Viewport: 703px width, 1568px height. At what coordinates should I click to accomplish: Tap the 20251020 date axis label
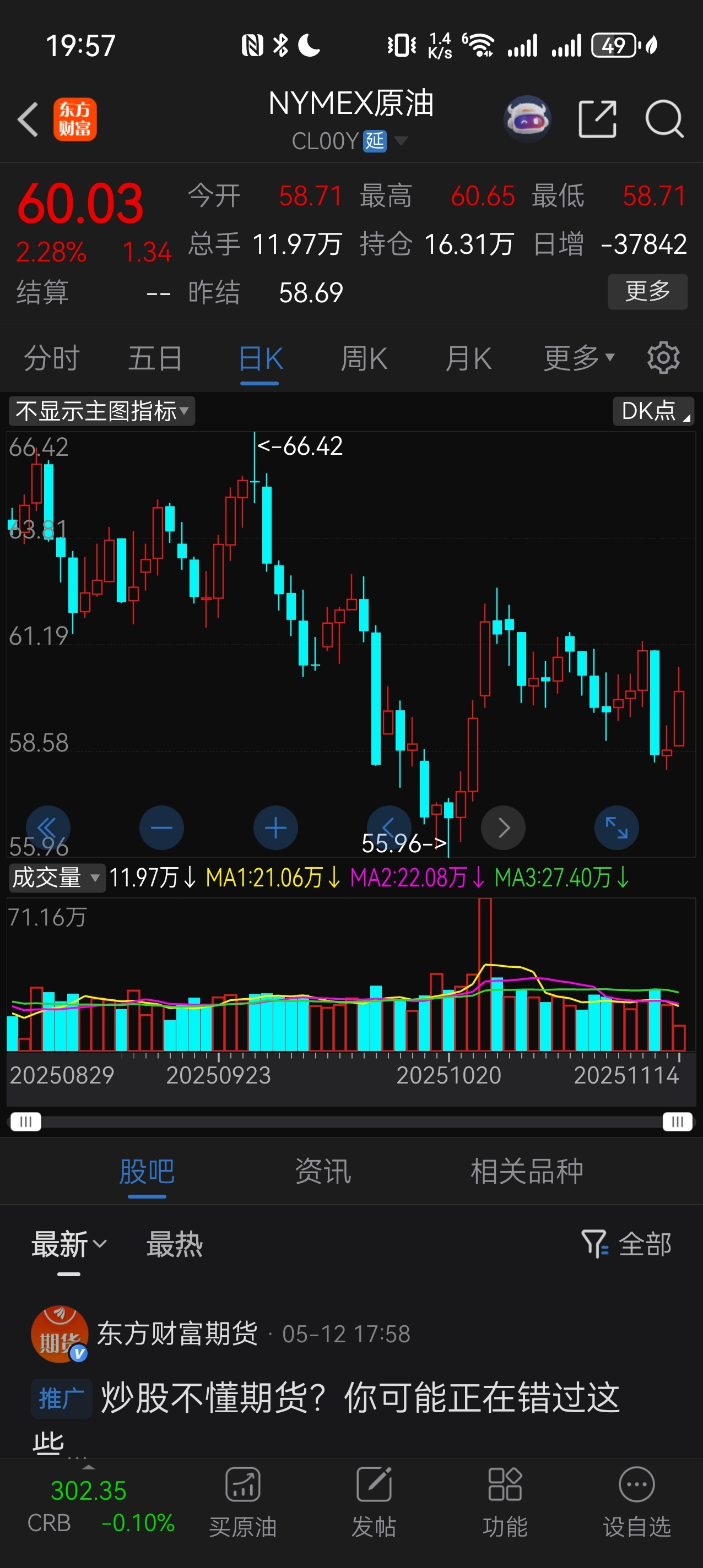[x=449, y=1075]
